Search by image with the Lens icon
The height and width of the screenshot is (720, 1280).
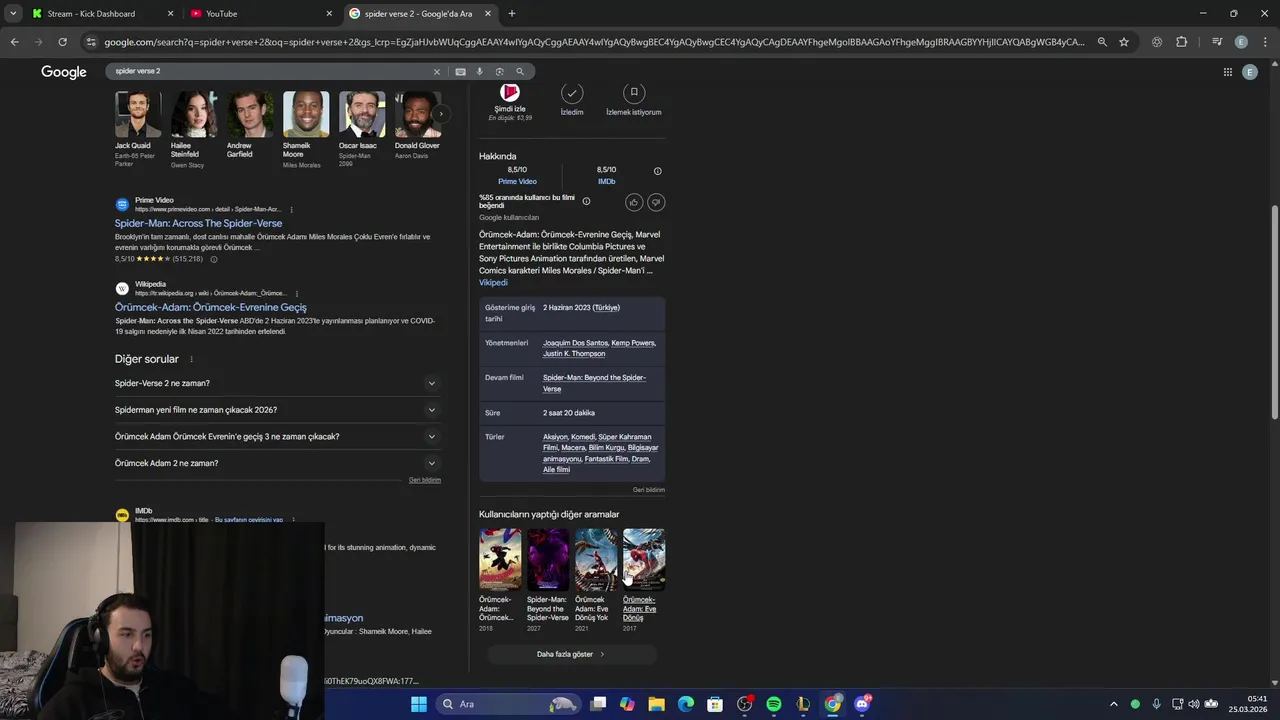pos(499,71)
